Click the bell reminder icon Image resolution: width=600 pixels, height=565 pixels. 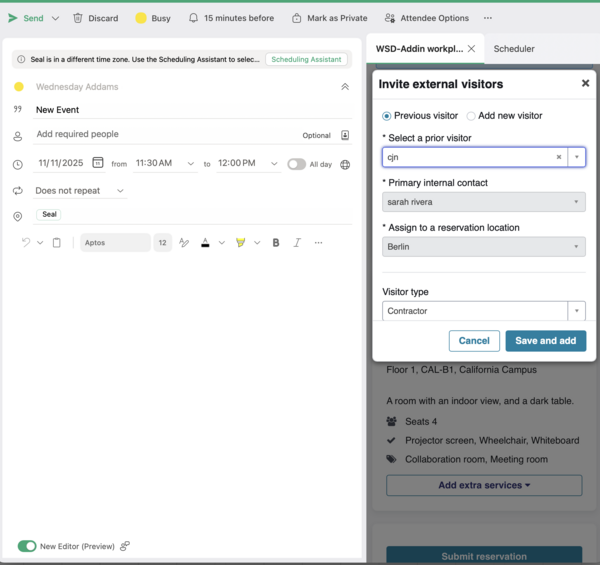pyautogui.click(x=194, y=18)
